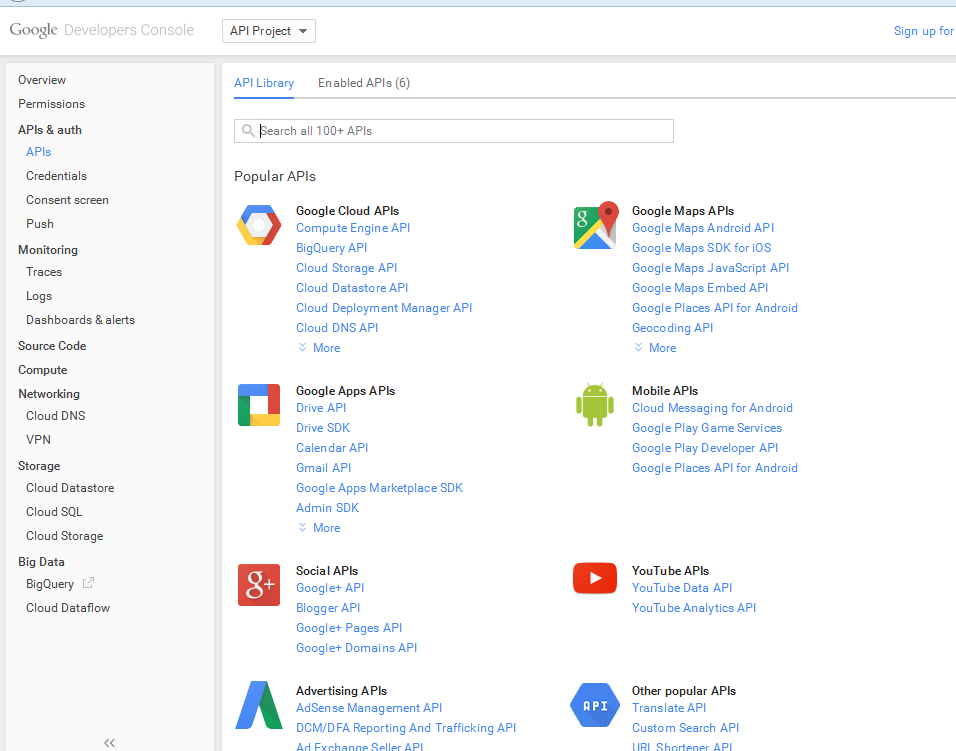Open Source Code in the sidebar

click(52, 346)
